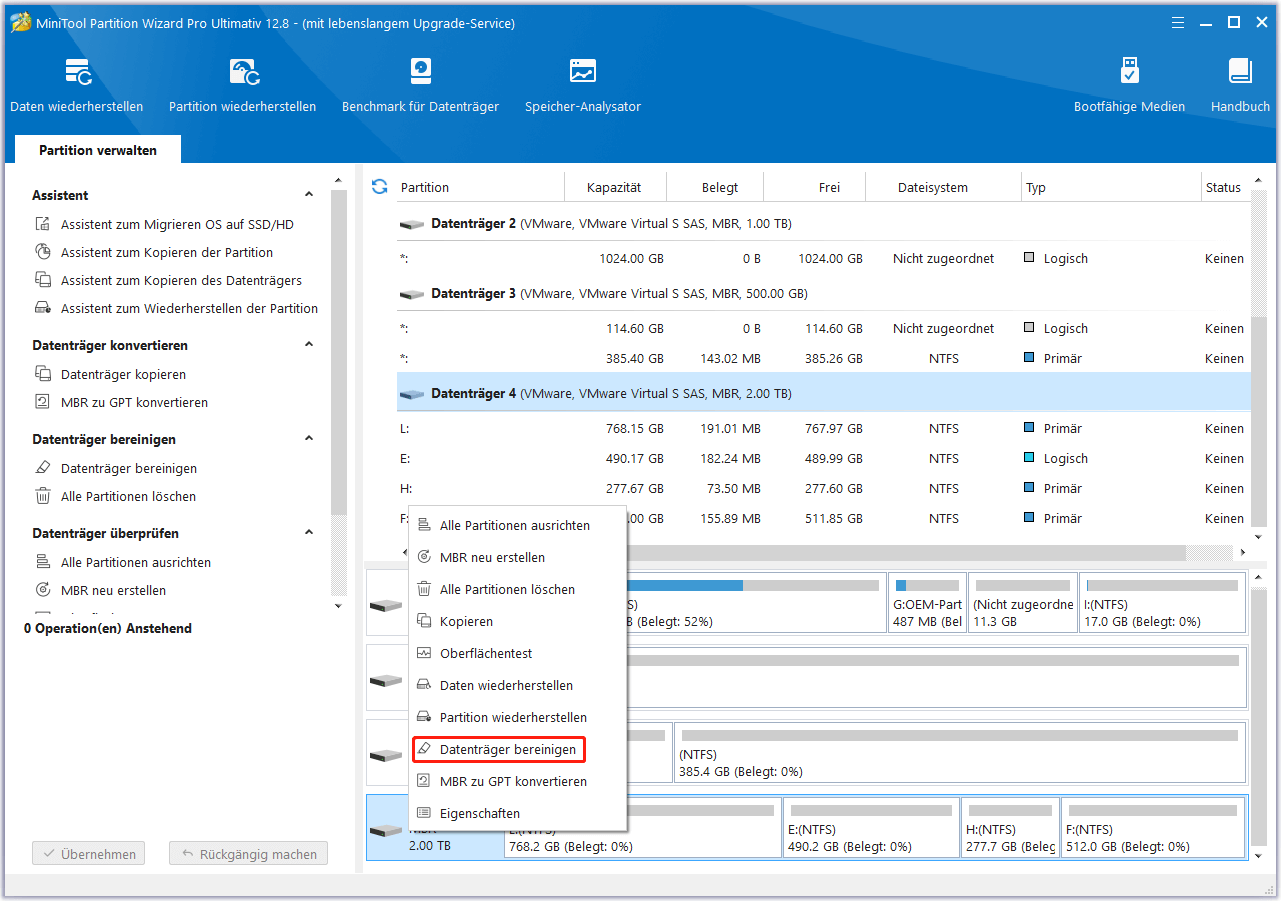Click the menu application button icon

pyautogui.click(x=1179, y=22)
